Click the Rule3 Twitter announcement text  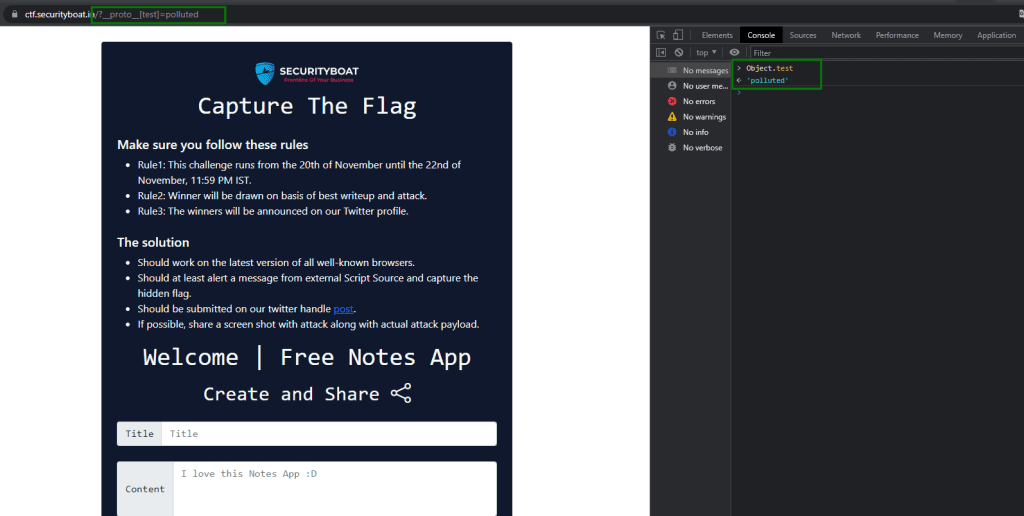[273, 211]
